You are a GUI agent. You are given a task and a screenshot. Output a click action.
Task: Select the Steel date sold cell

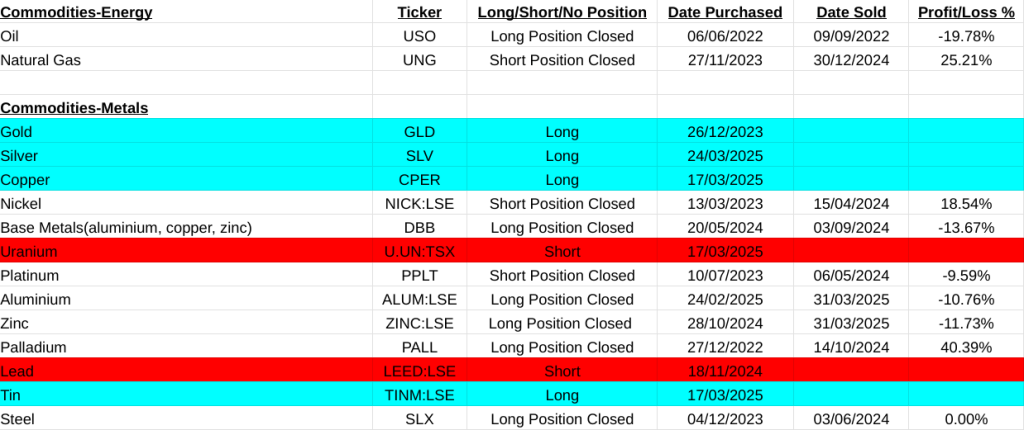click(x=850, y=418)
